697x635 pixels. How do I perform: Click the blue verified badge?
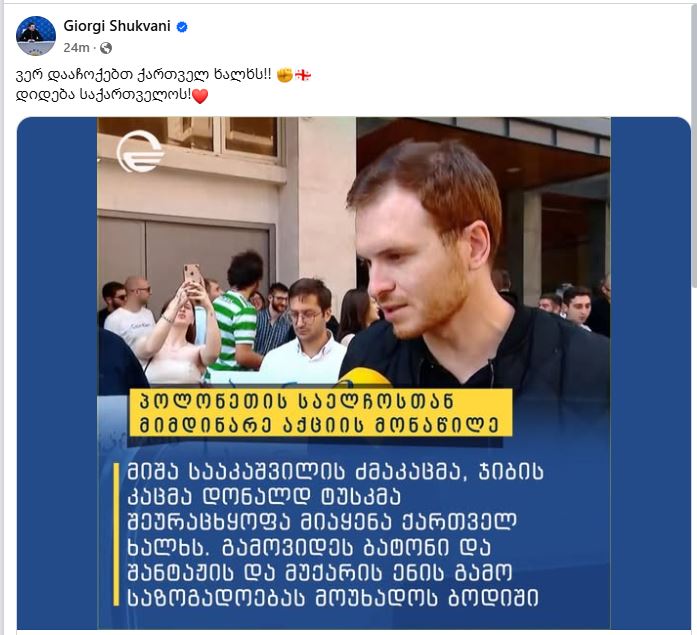click(x=182, y=27)
